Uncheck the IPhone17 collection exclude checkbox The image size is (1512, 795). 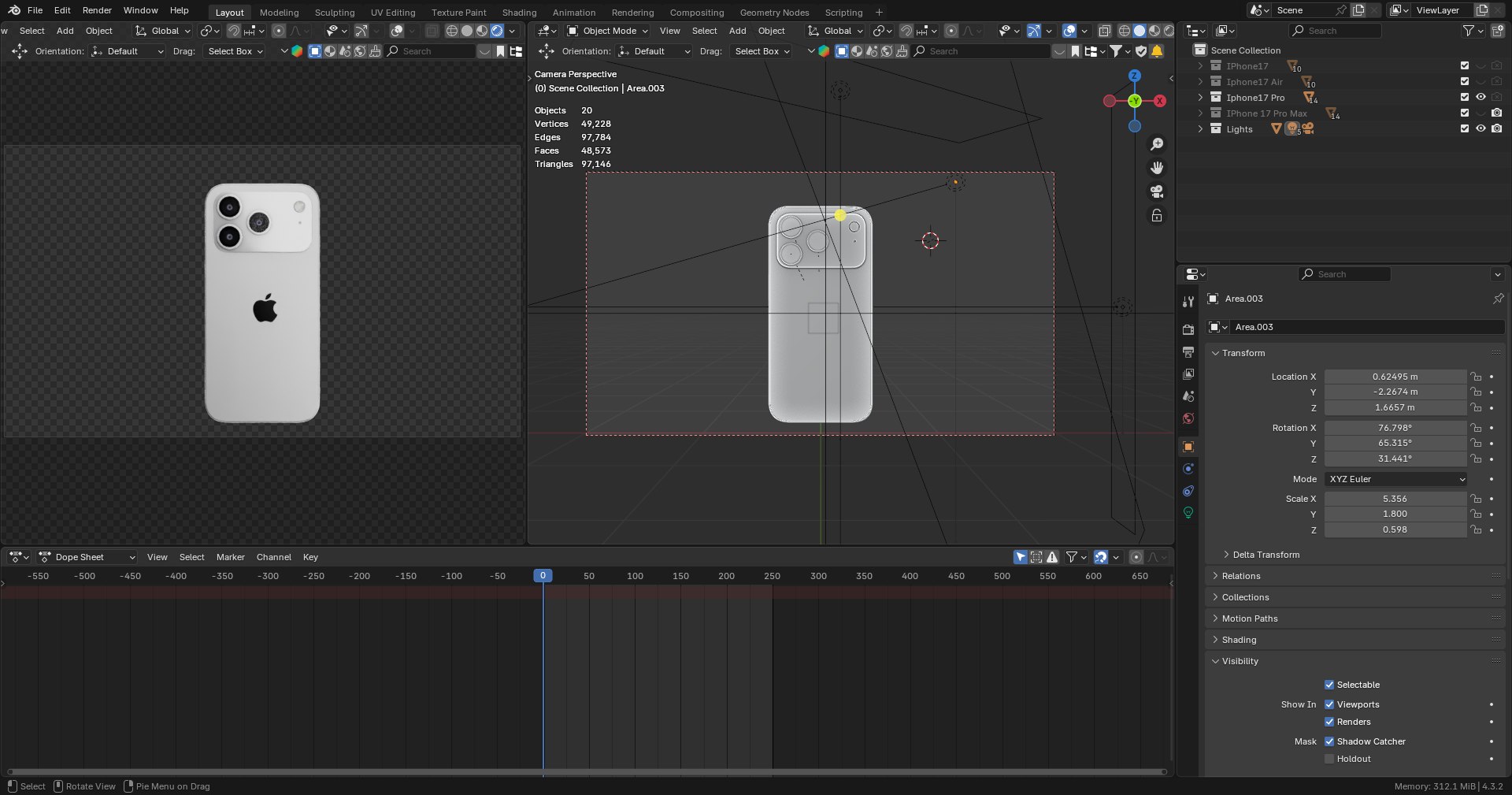1465,66
